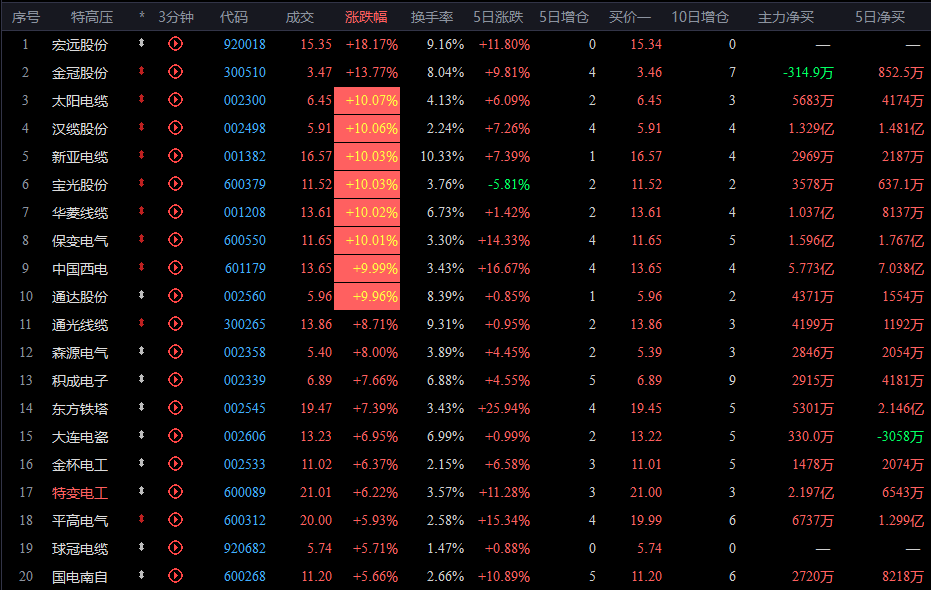Open the 3分钟 play icon for 金冠股份
This screenshot has width=931, height=590.
[175, 72]
